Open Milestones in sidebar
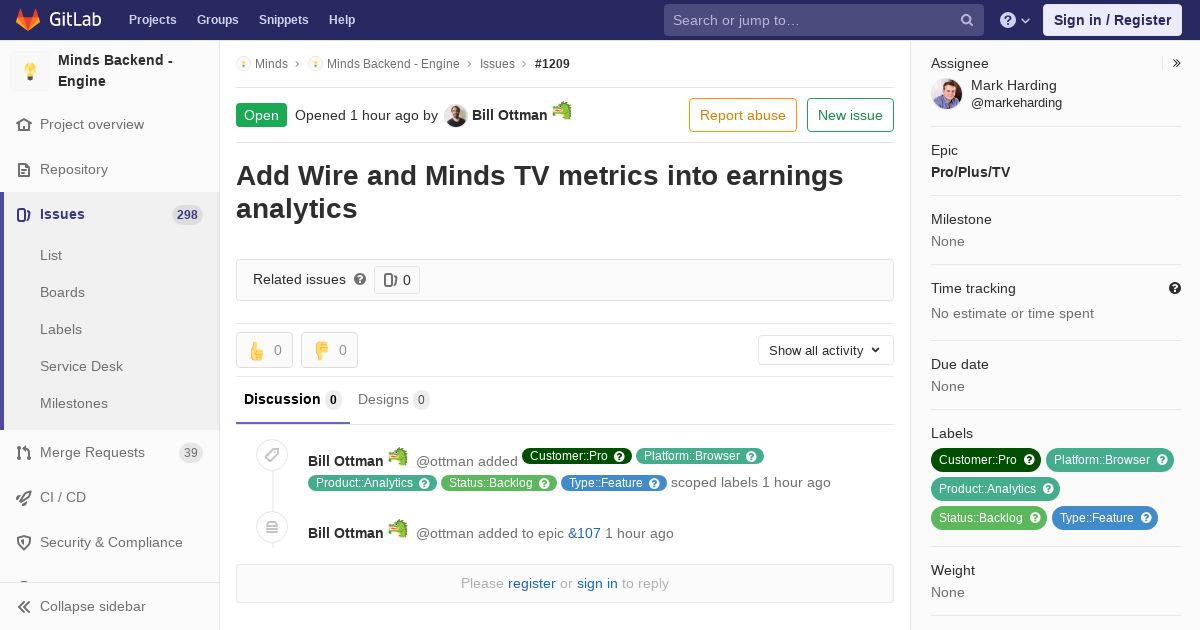 coord(74,403)
